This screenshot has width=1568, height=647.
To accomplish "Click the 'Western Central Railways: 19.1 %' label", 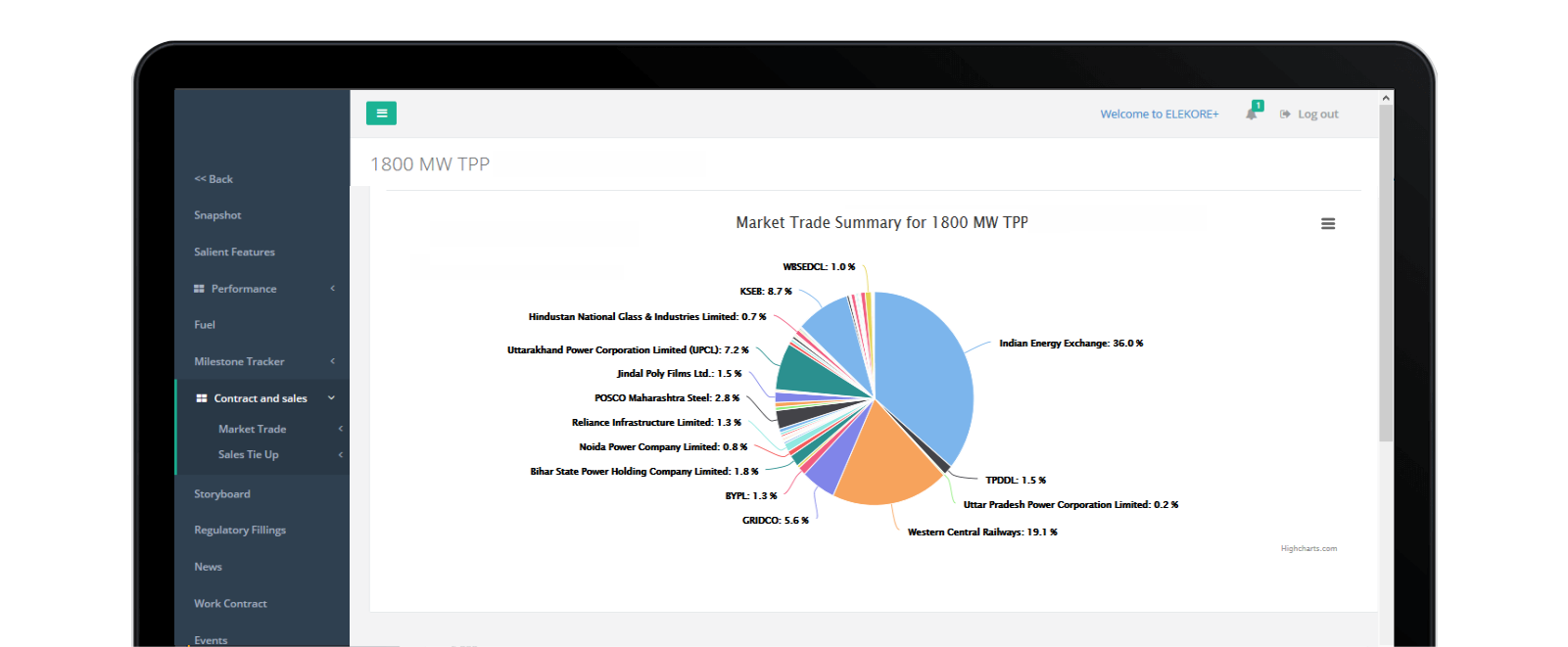I will (x=982, y=532).
